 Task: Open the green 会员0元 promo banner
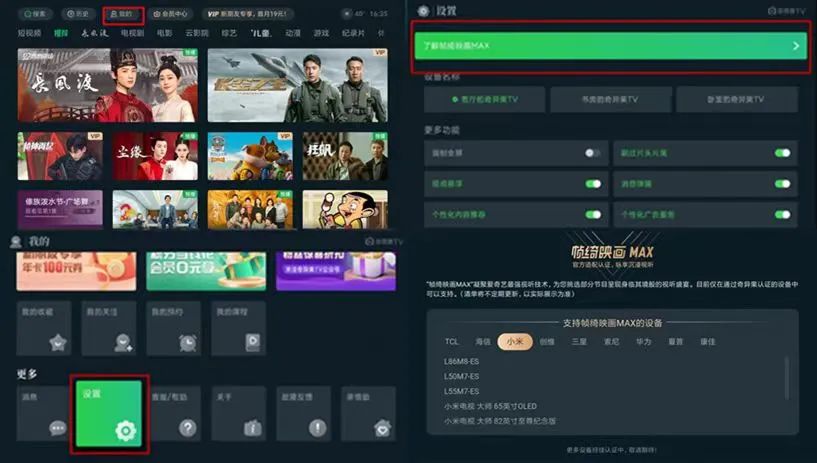tap(206, 271)
